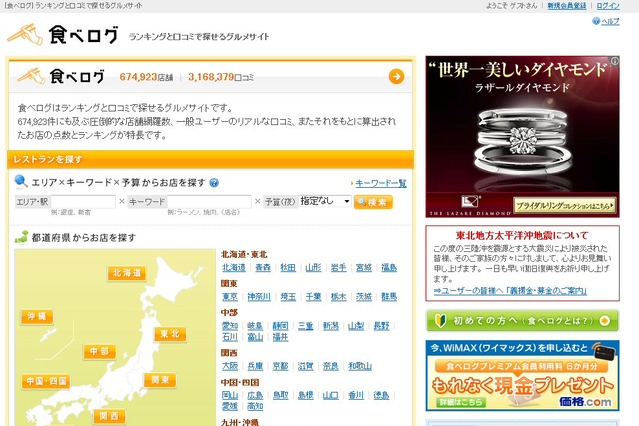Open the 秋田 prefecture link
This screenshot has width=639, height=426.
288,267
